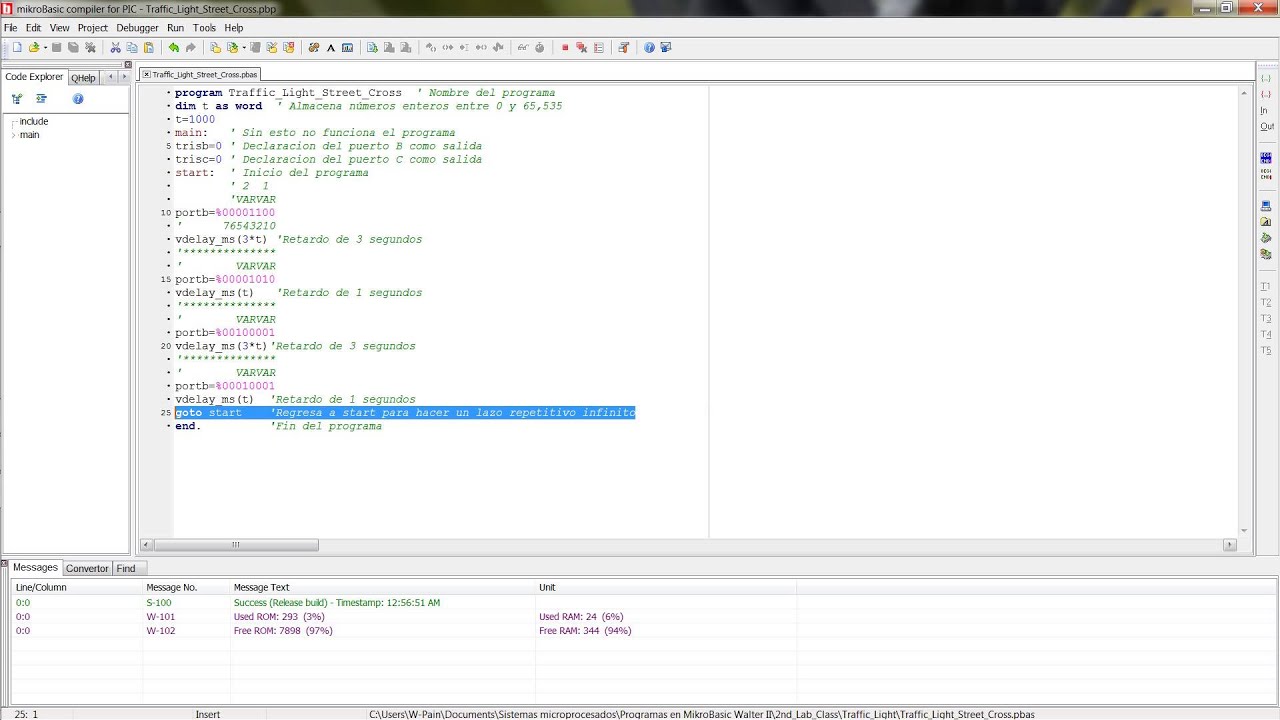Image resolution: width=1280 pixels, height=720 pixels.
Task: Switch to the QHelp tab
Action: point(83,78)
